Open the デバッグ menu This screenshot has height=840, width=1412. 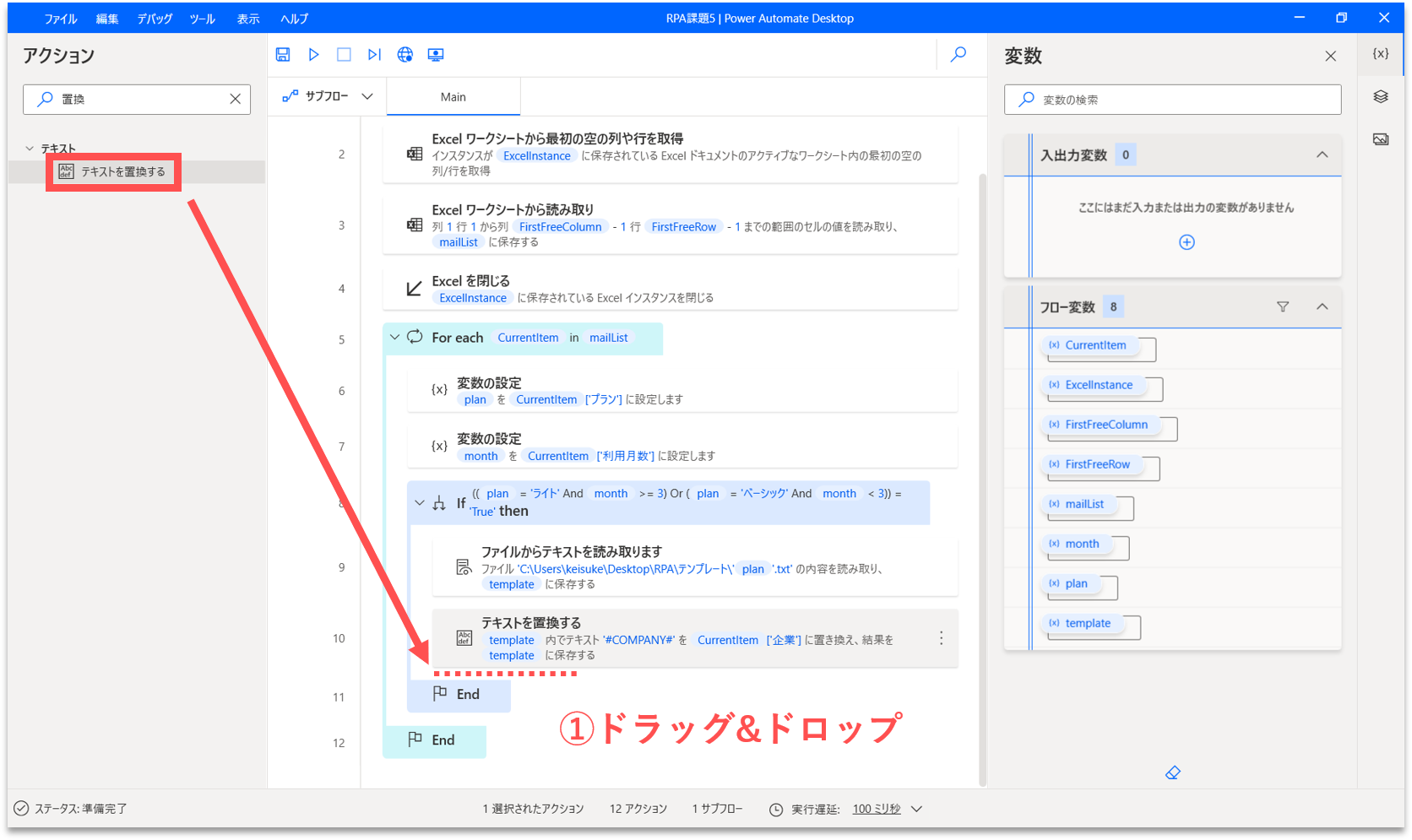[155, 19]
